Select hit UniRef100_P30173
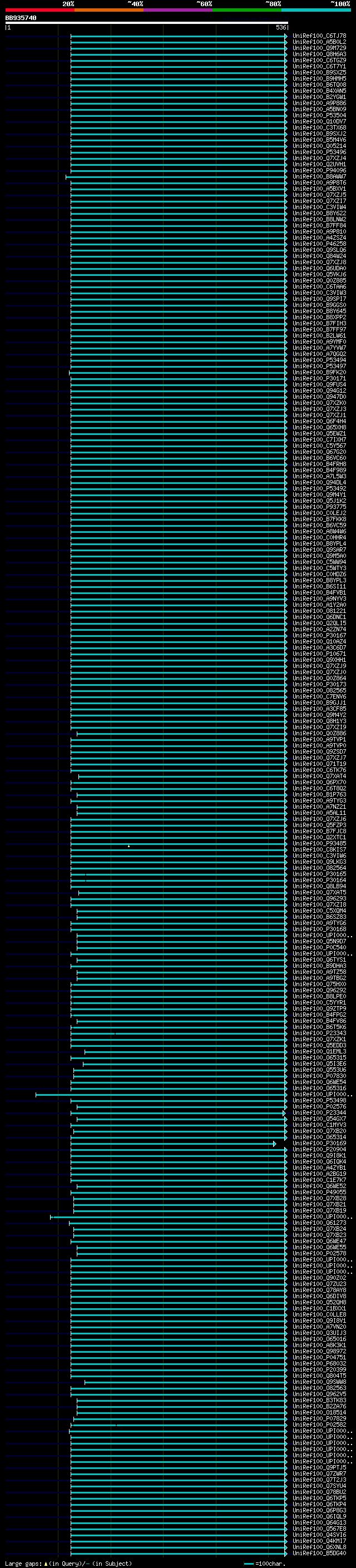The height and width of the screenshot is (1568, 356). click(319, 684)
